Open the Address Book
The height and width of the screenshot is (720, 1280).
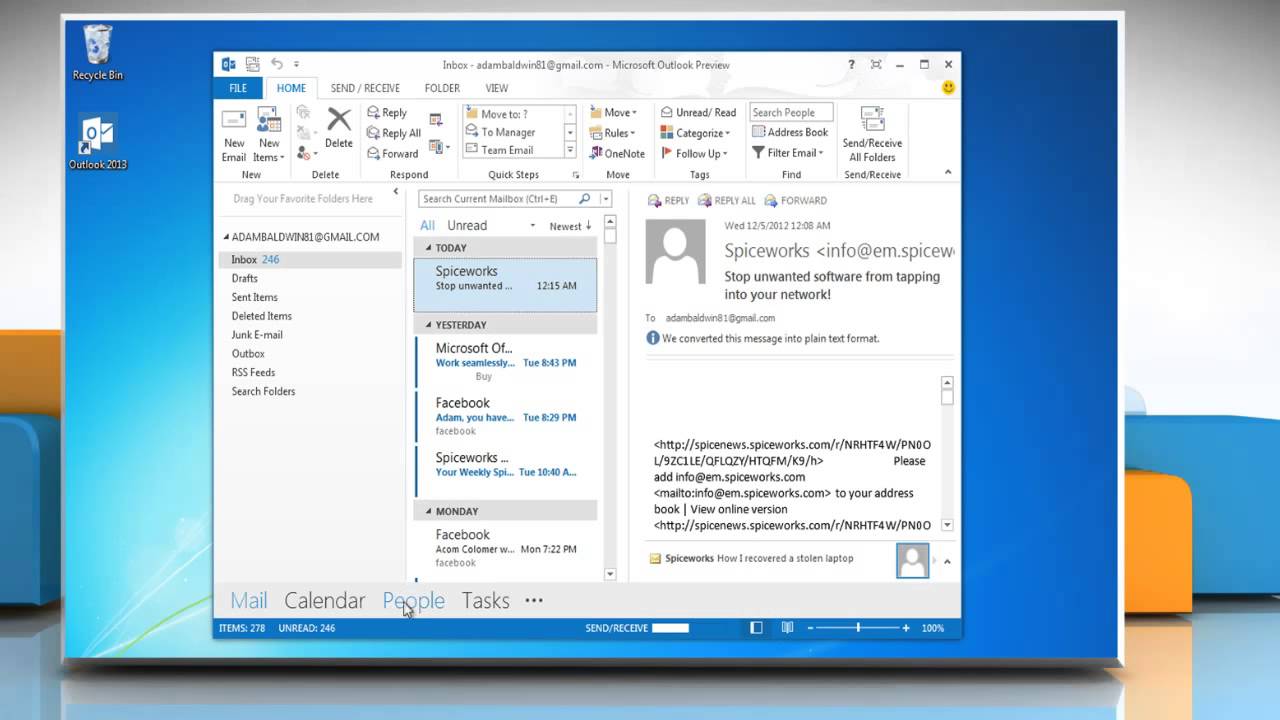tap(790, 132)
